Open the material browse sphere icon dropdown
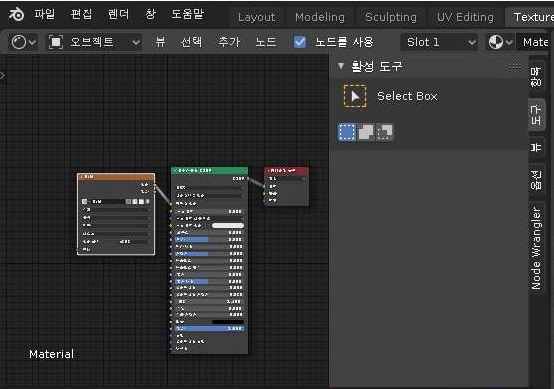Image resolution: width=554 pixels, height=389 pixels. 500,42
